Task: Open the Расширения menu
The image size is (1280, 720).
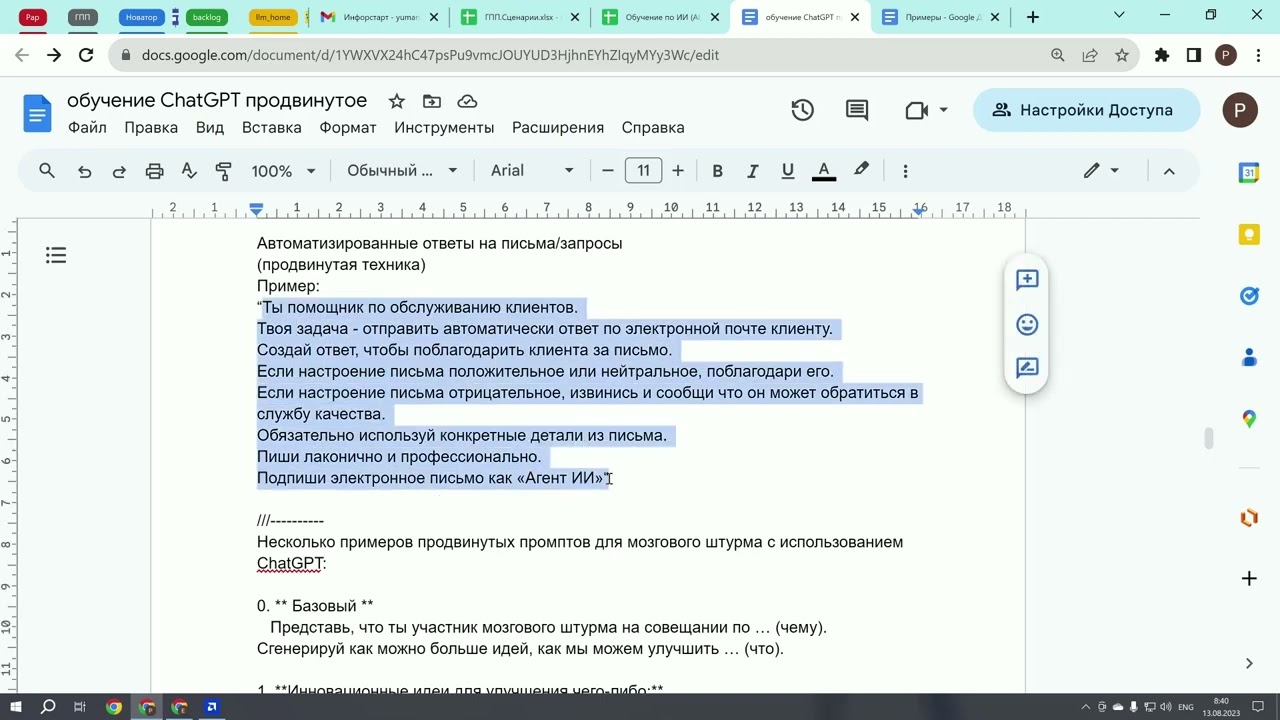Action: (x=558, y=127)
